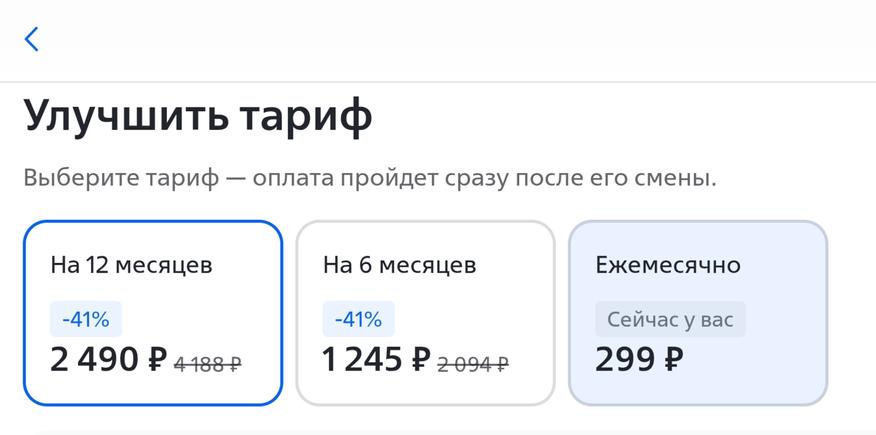Select the 12-month tariff card

coord(153,312)
